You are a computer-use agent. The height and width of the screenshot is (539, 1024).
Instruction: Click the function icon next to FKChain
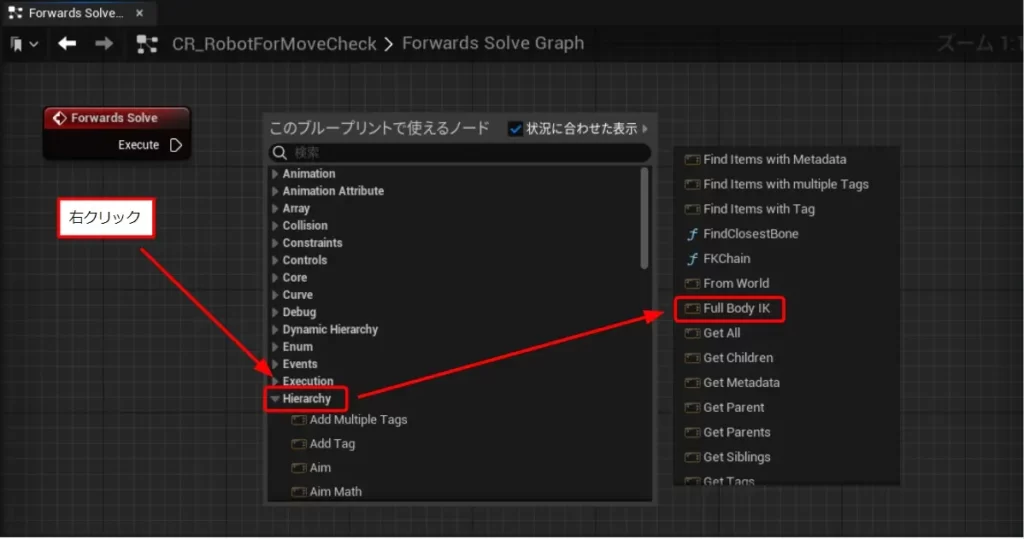point(691,259)
